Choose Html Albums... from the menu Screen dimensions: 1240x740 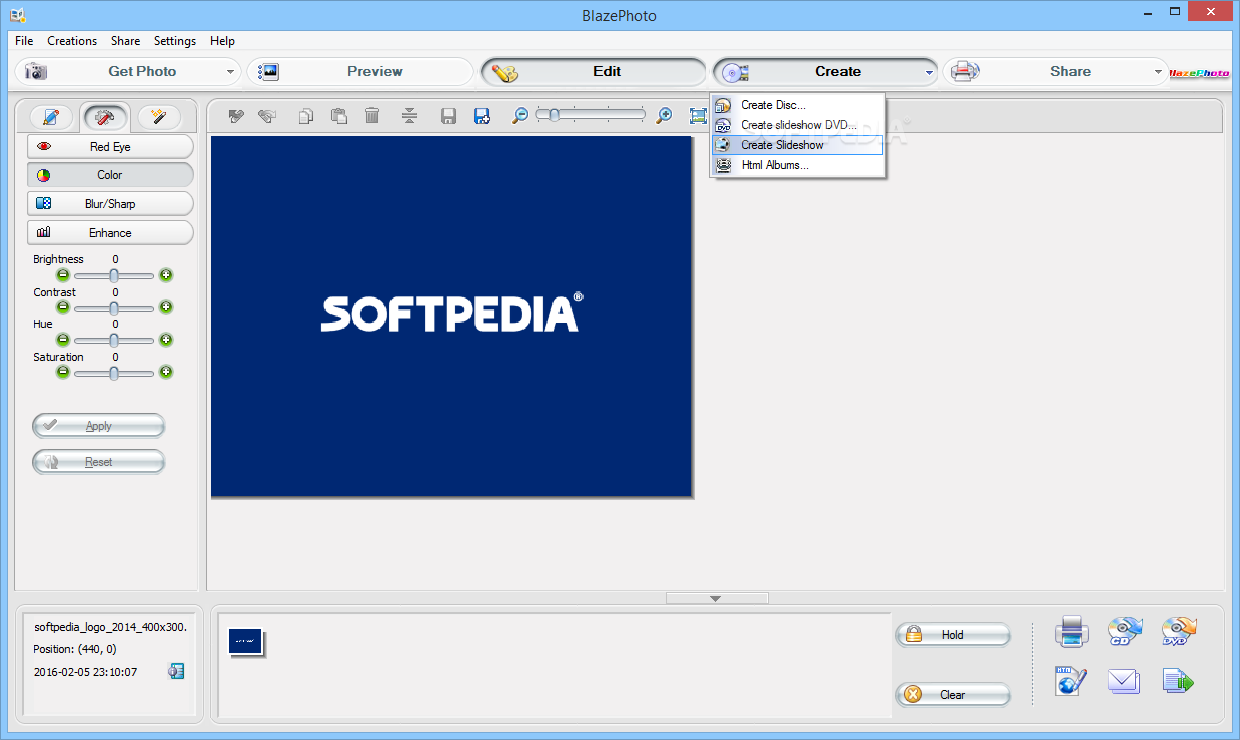pos(798,165)
